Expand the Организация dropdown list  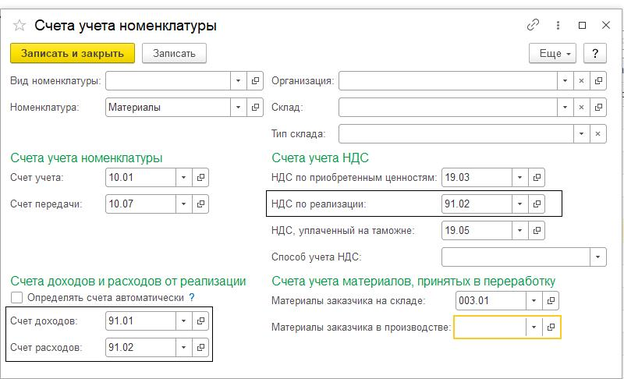[565, 81]
